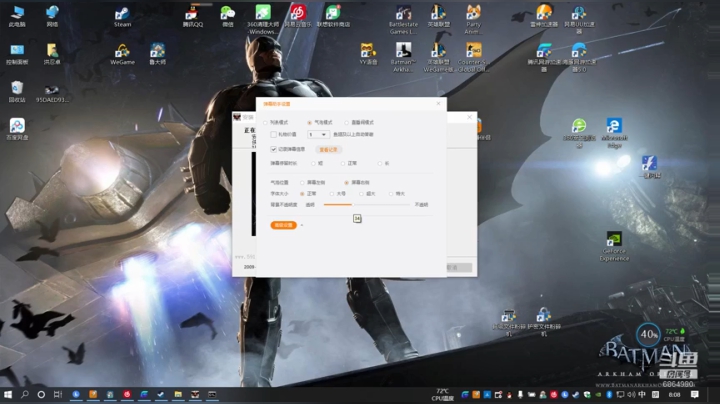
Task: Click the system tray volume icon
Action: [631, 394]
